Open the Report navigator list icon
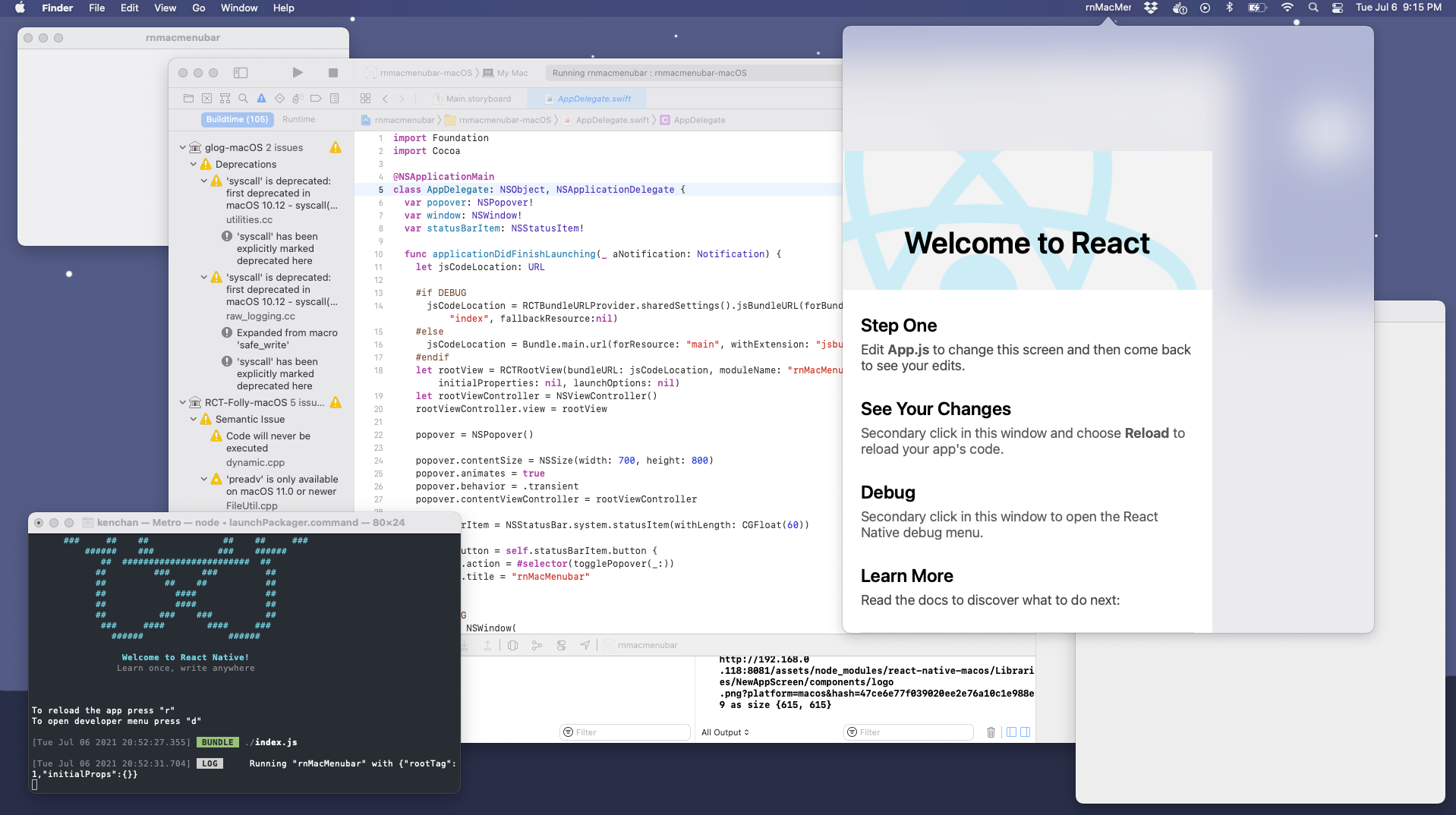This screenshot has width=1456, height=815. click(334, 99)
